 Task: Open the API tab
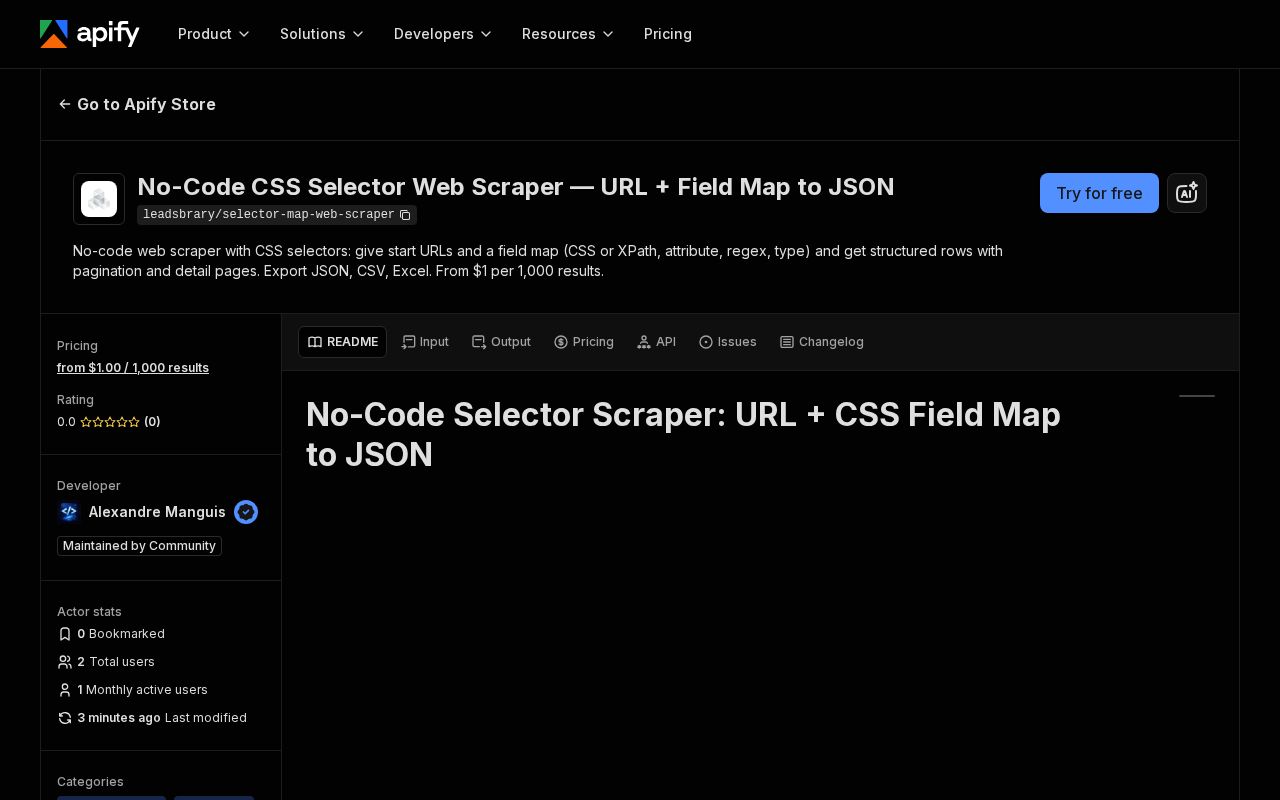[656, 342]
